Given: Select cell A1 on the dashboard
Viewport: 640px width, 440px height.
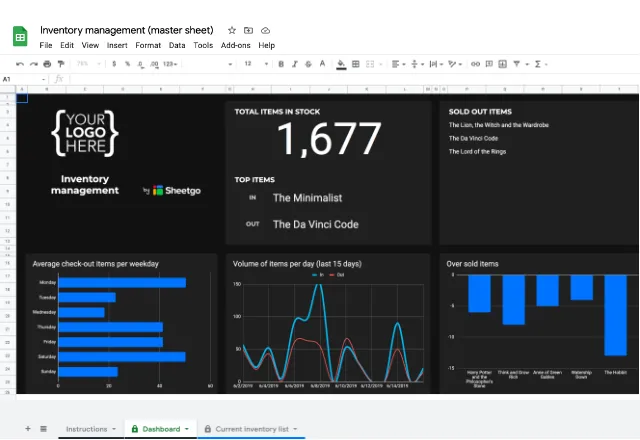Looking at the screenshot, I should click(x=22, y=98).
